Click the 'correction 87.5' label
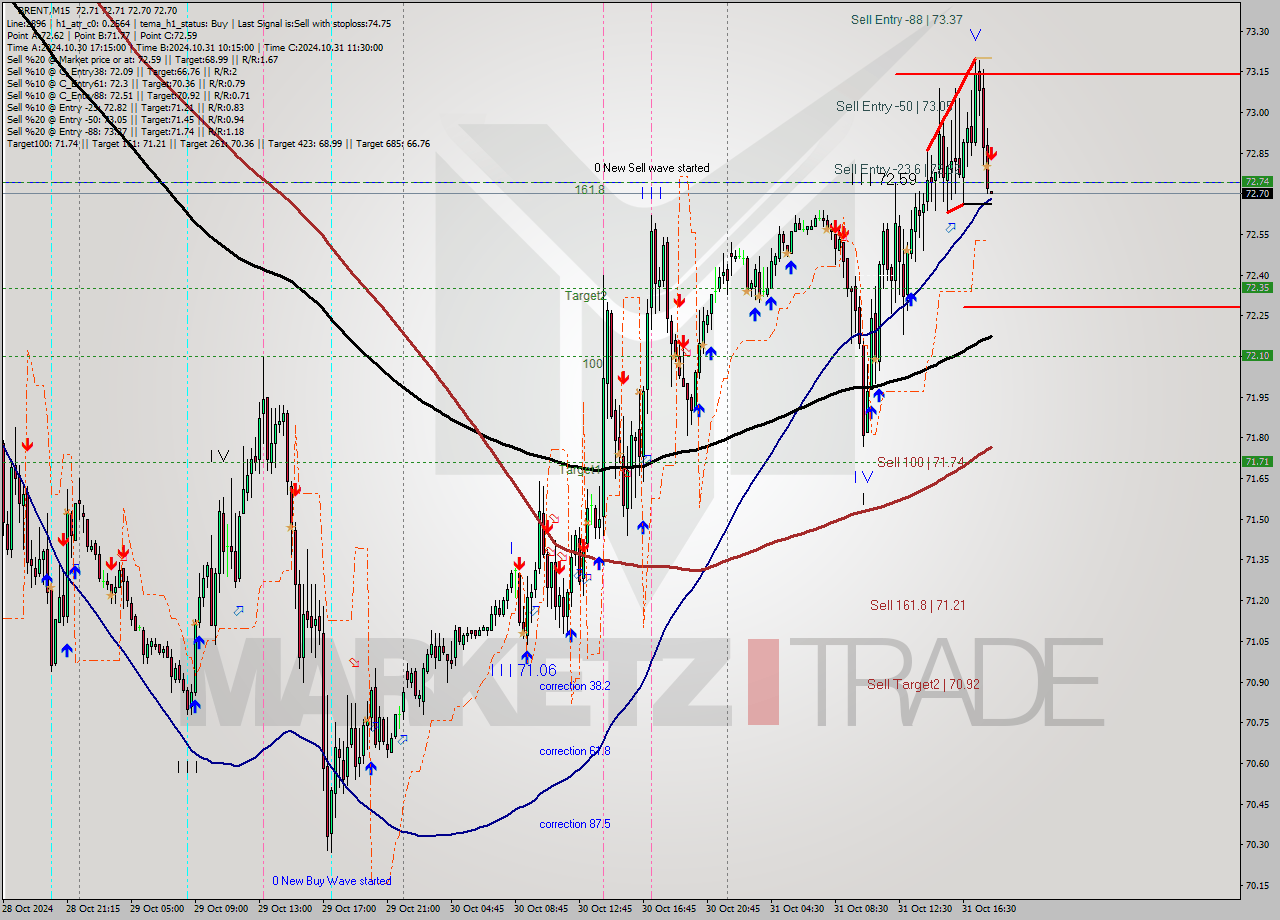The height and width of the screenshot is (920, 1280). [575, 824]
